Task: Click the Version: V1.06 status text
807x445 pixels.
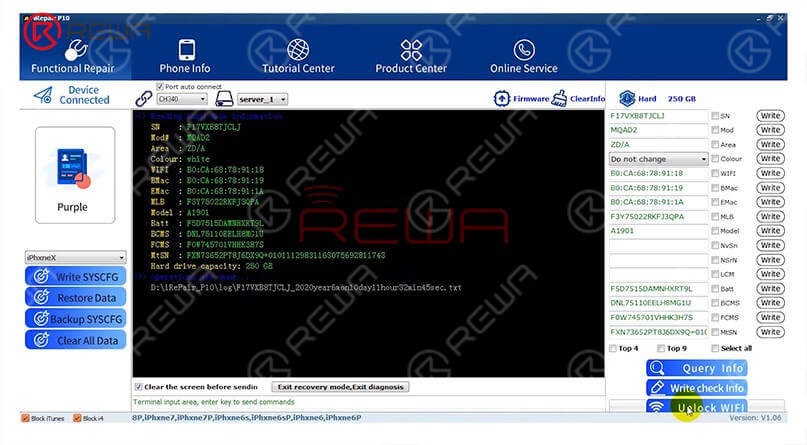Action: [755, 418]
